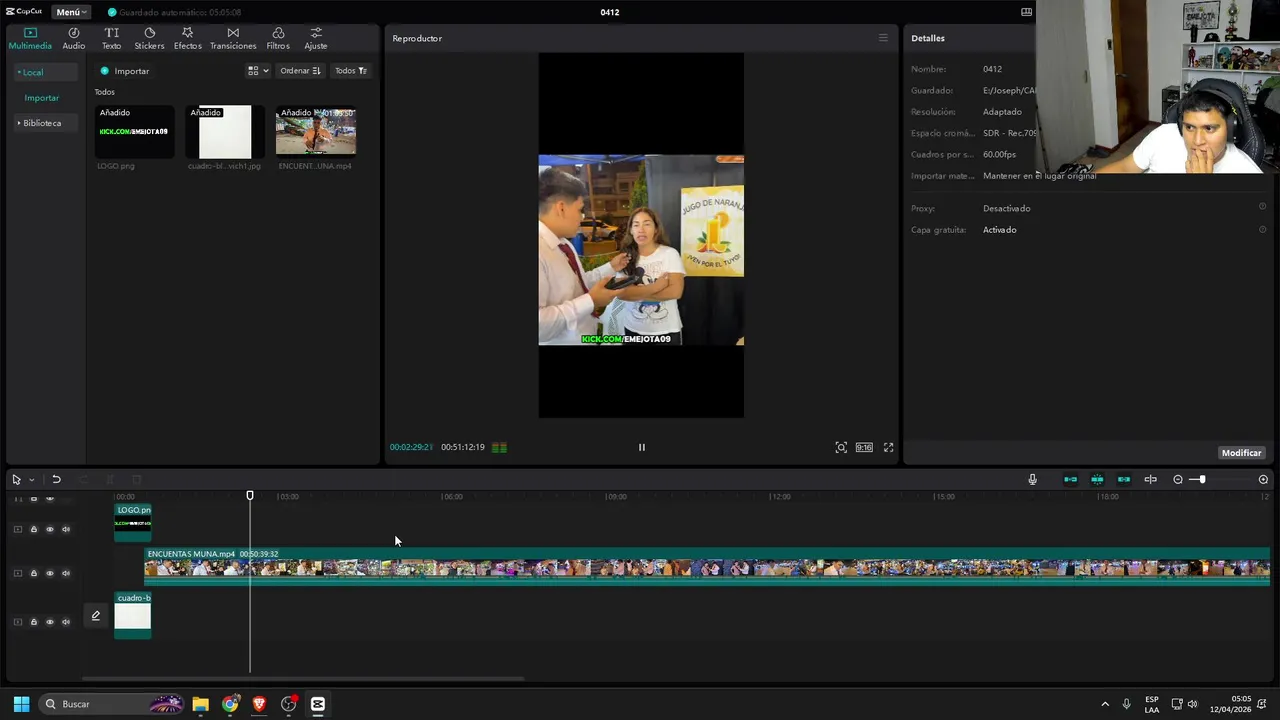Screen dimensions: 1280x720
Task: Hide the ENCUENTAS MUNA video track
Action: click(x=49, y=573)
